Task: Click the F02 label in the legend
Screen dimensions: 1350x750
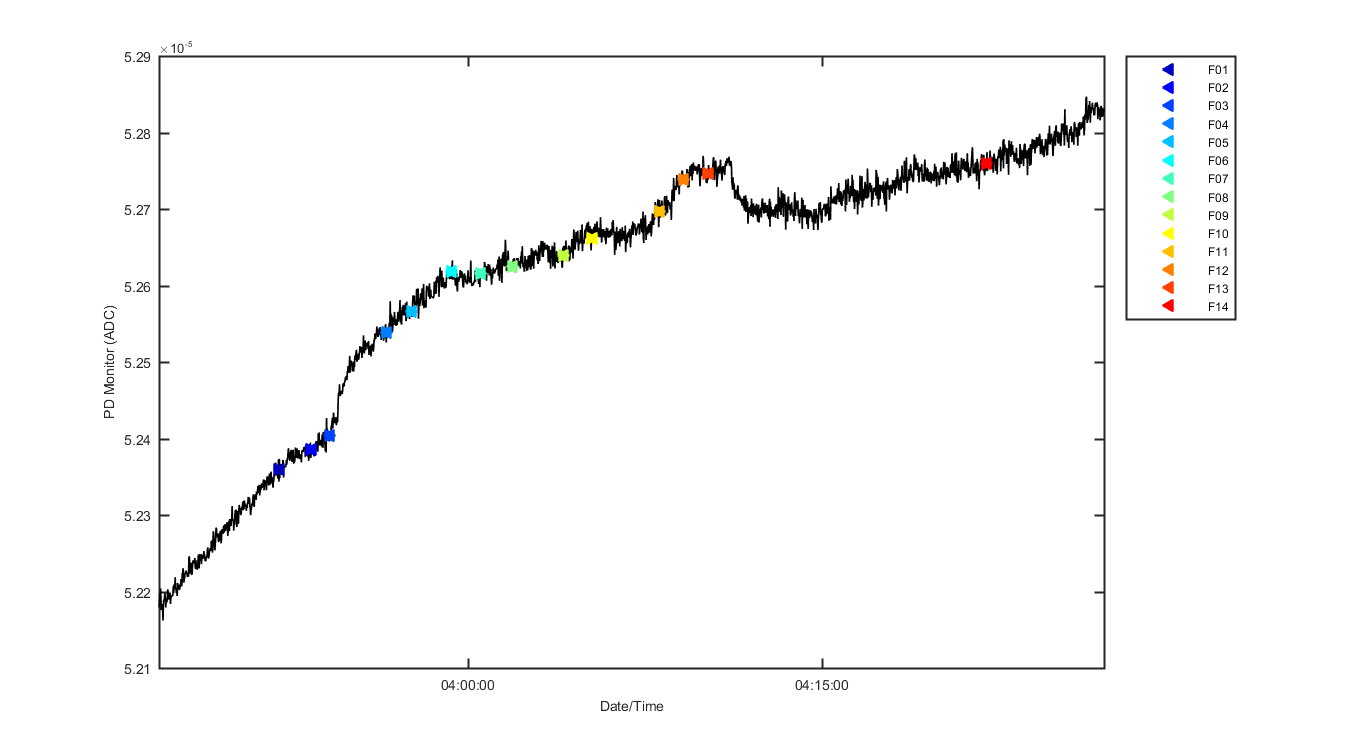Action: (1217, 88)
